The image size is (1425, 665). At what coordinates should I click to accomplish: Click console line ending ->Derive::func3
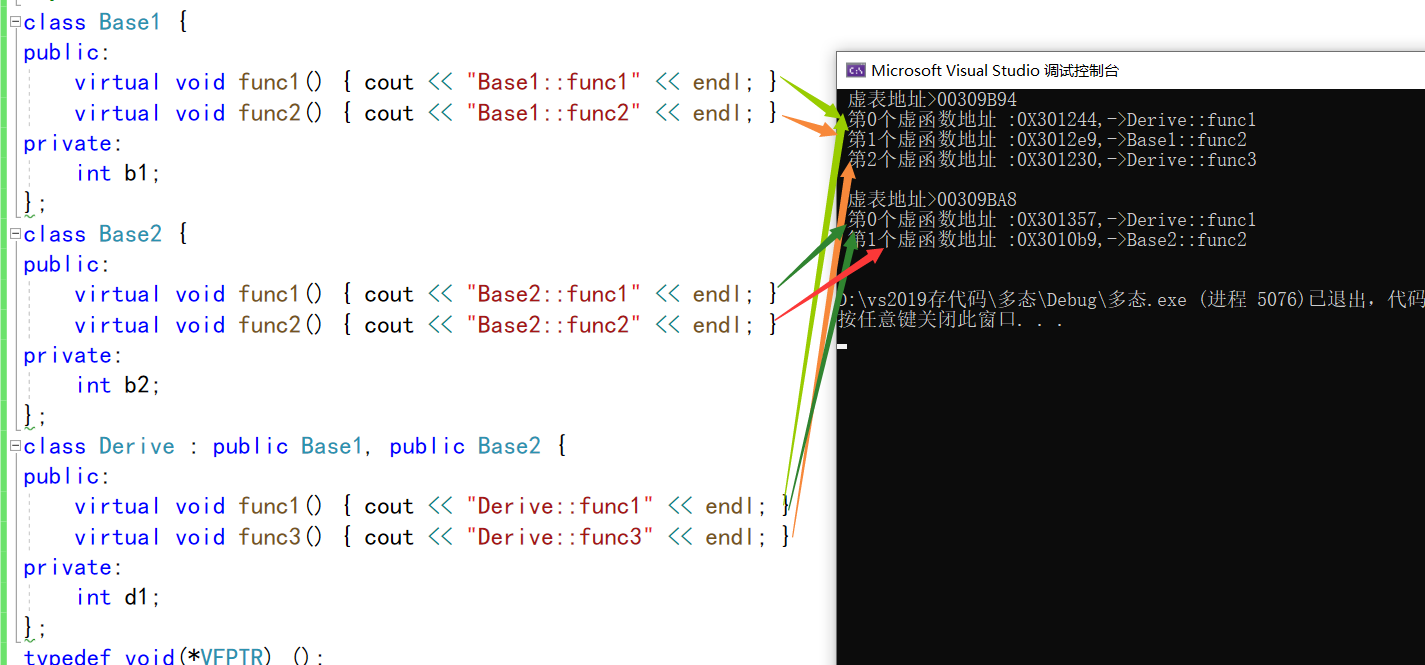pos(1052,160)
